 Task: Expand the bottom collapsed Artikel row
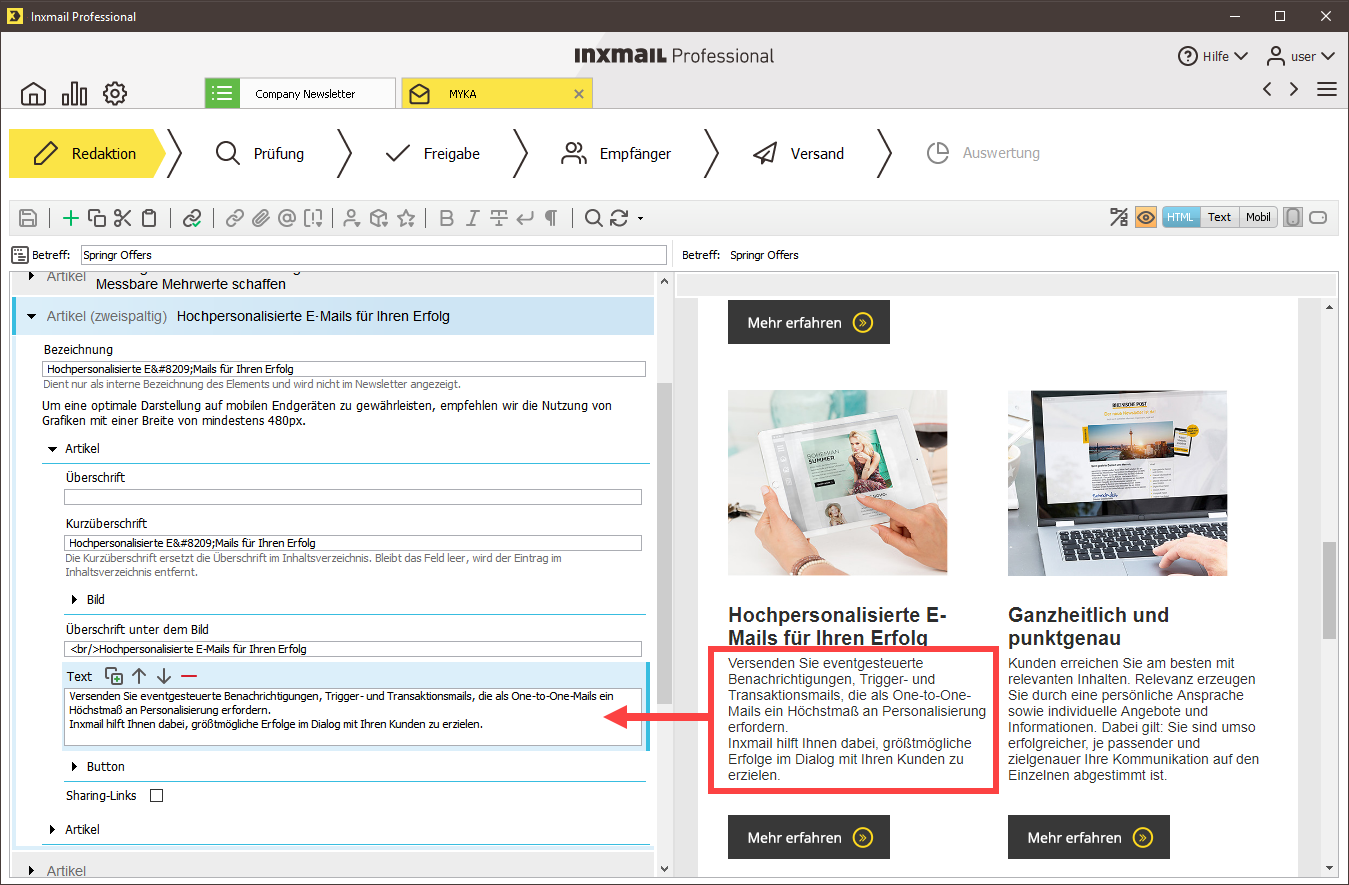point(32,871)
